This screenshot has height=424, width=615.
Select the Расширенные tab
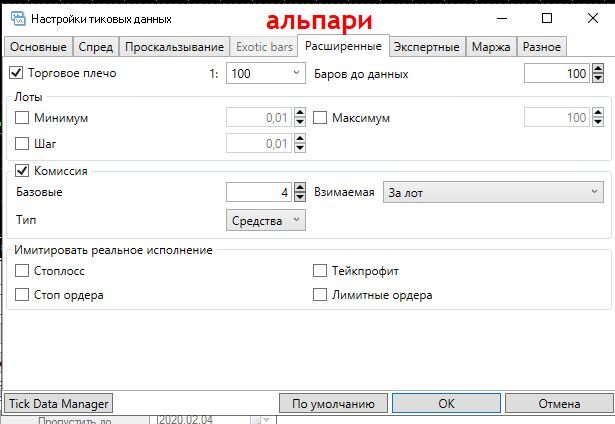point(343,46)
